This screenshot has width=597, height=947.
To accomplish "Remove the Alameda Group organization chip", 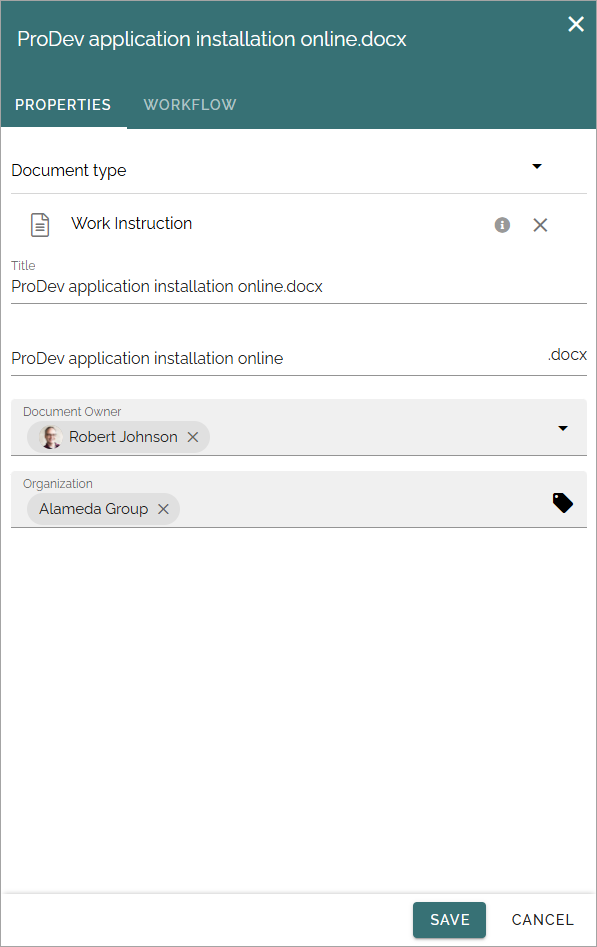I will pos(163,509).
